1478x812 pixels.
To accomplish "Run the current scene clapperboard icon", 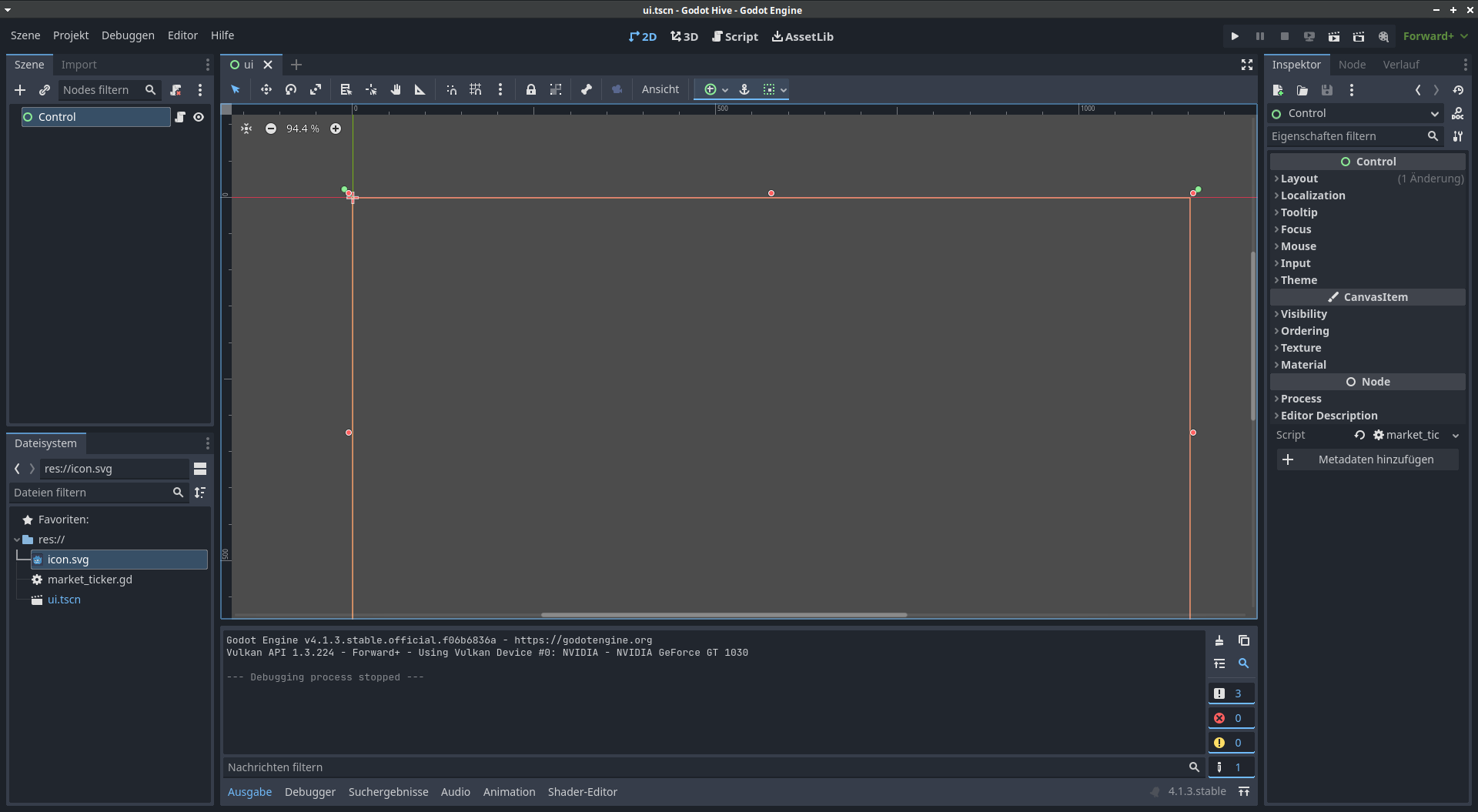I will (1334, 36).
